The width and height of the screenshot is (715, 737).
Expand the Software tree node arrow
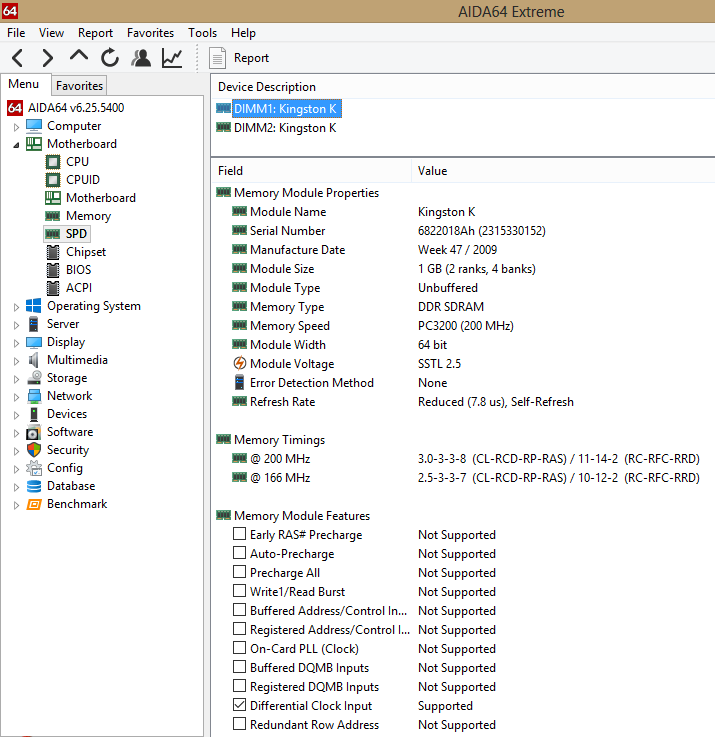pos(16,433)
